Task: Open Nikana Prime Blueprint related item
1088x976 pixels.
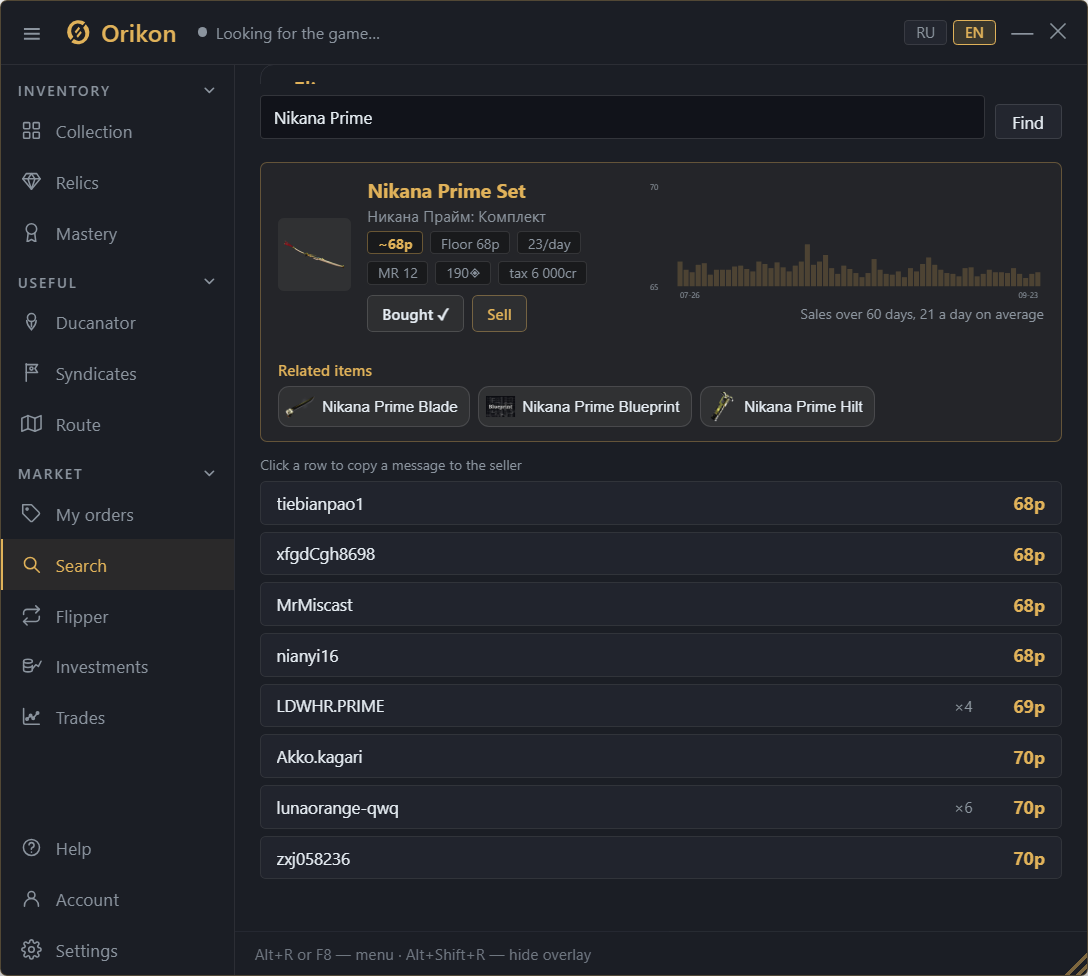Action: pyautogui.click(x=584, y=406)
